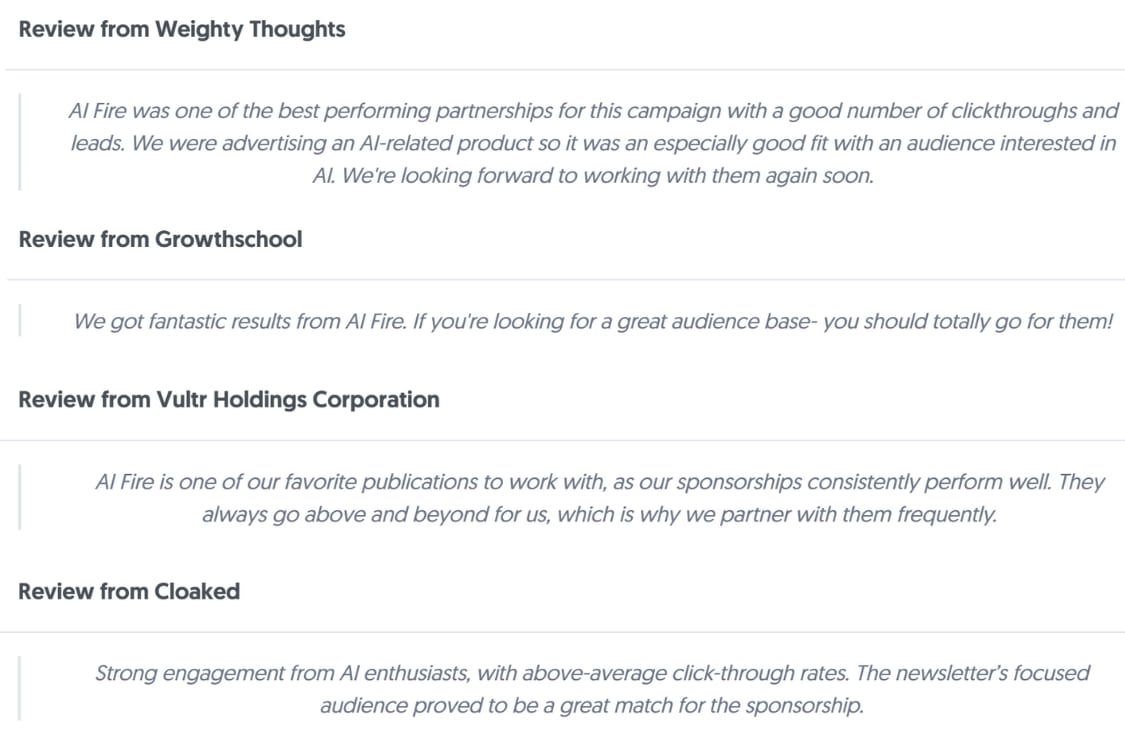Image resolution: width=1125 pixels, height=756 pixels.
Task: Click the divider line under the Vultr Holdings heading
Action: (x=562, y=440)
